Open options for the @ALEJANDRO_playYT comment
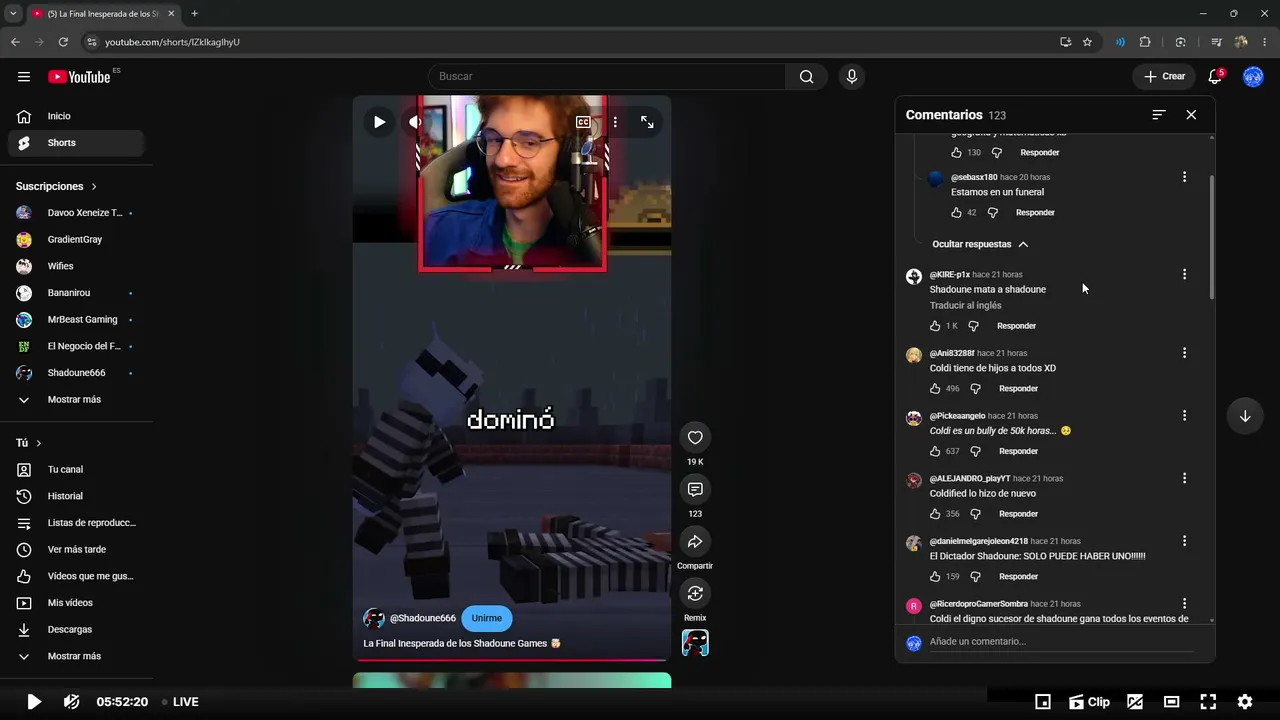 click(1184, 478)
